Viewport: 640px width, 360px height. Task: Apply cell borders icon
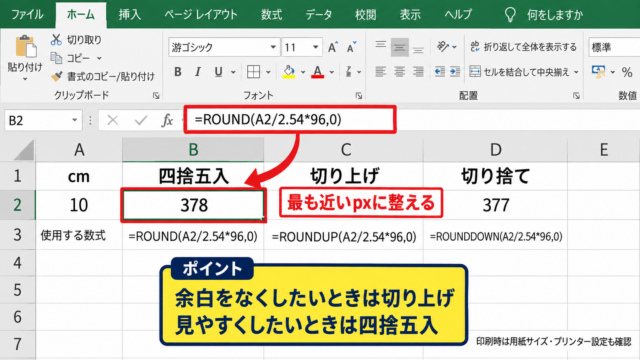[253, 72]
